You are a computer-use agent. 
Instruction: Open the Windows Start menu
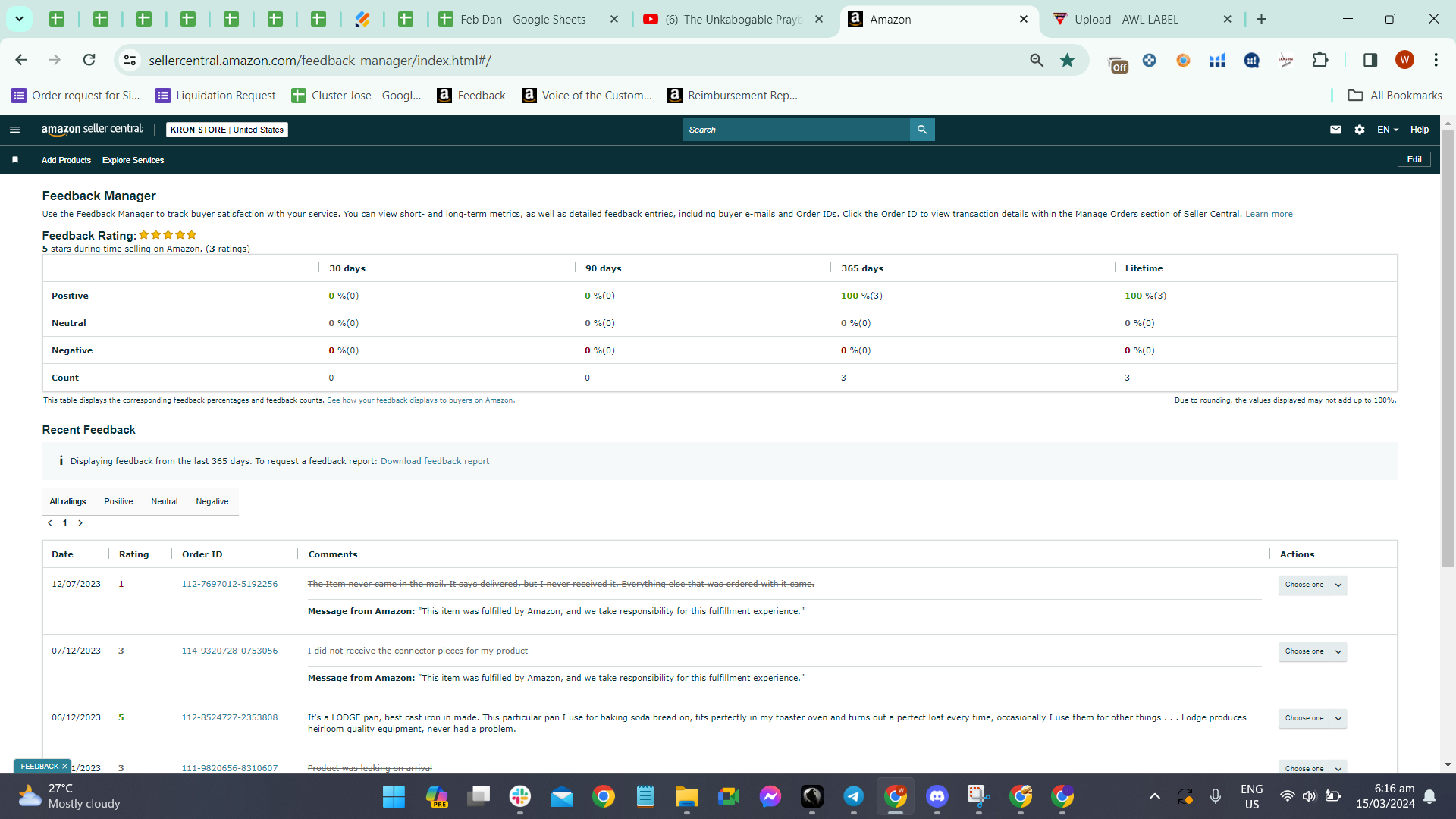(394, 796)
